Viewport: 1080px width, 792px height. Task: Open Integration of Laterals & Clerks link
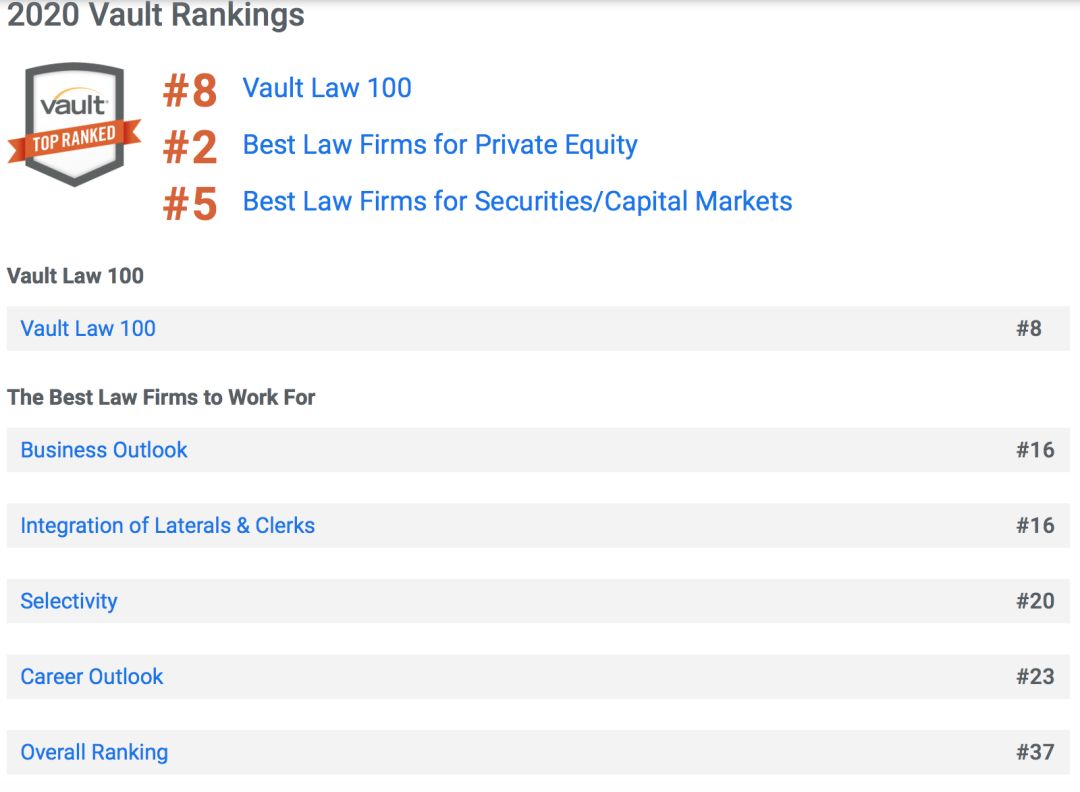point(167,525)
